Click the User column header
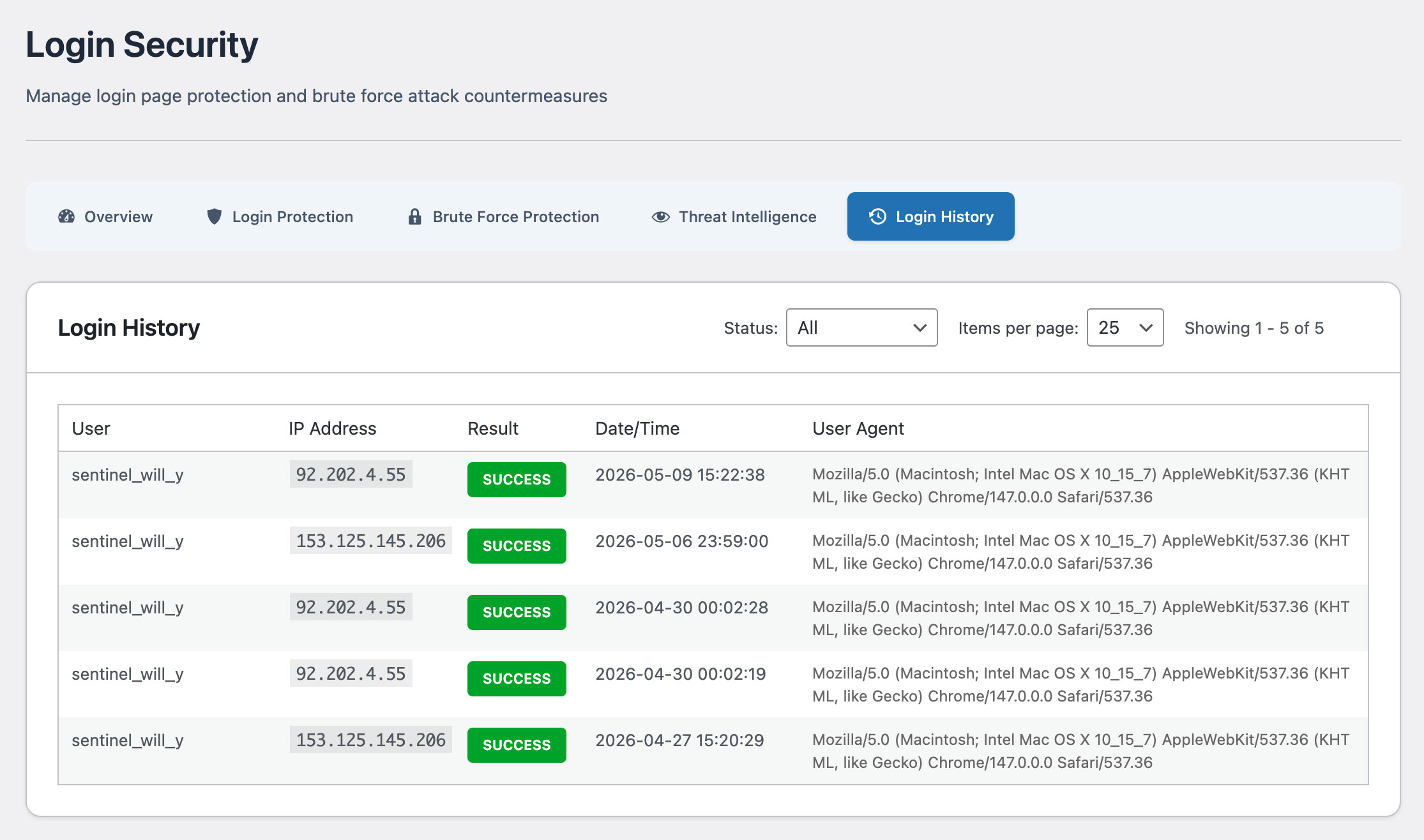1424x840 pixels. click(91, 428)
